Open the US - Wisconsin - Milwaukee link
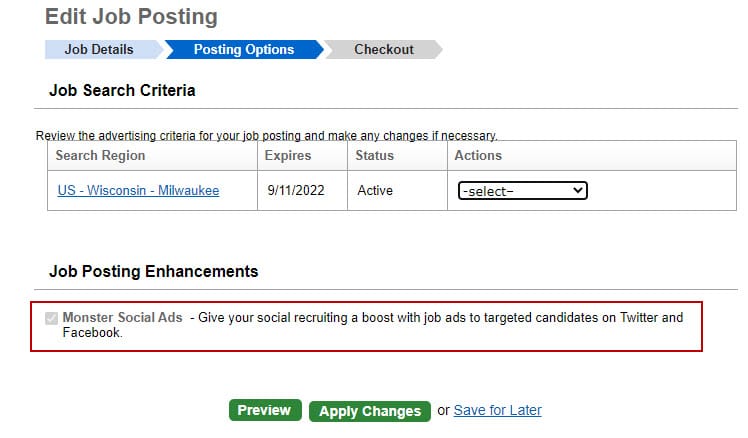Screen dimensions: 748x438 138,190
